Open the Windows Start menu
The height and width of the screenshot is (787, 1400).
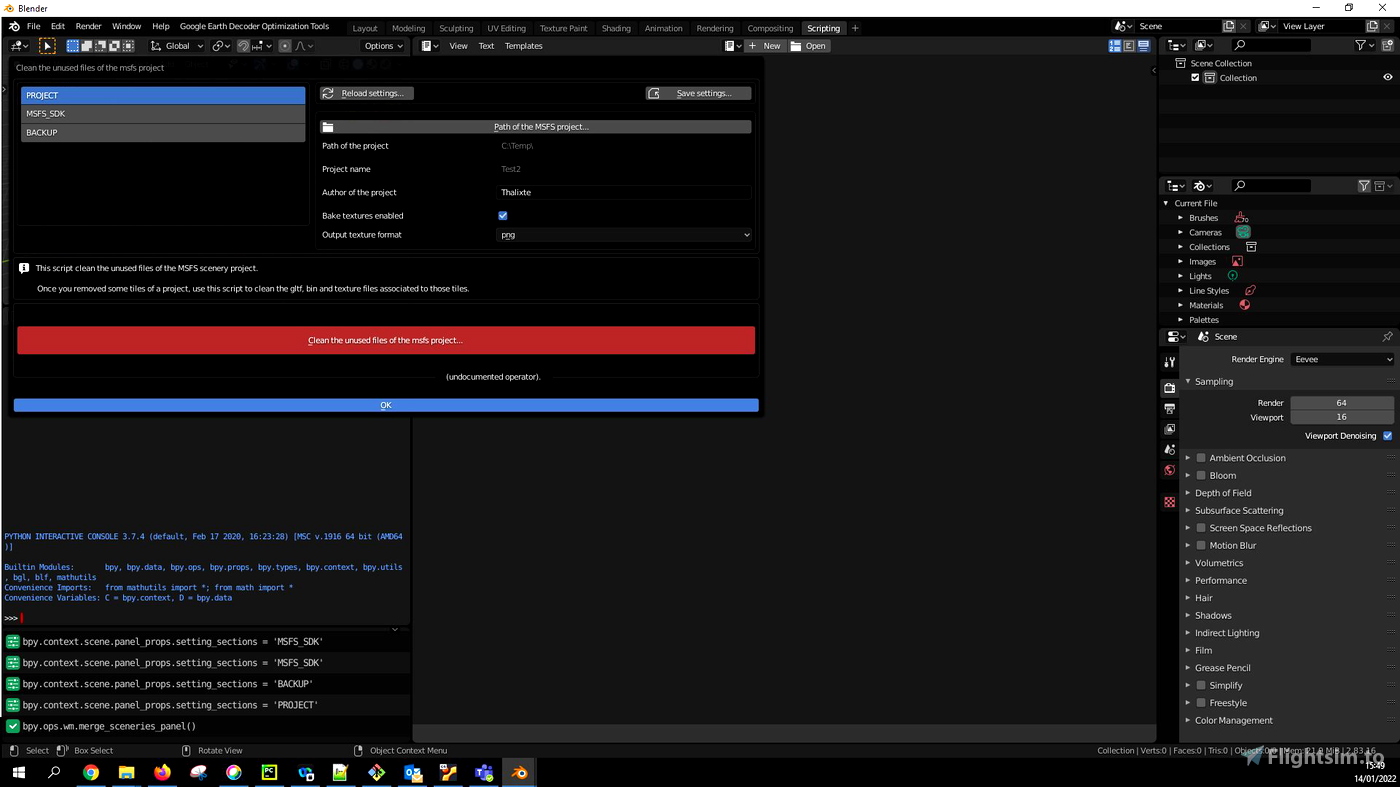click(x=18, y=772)
